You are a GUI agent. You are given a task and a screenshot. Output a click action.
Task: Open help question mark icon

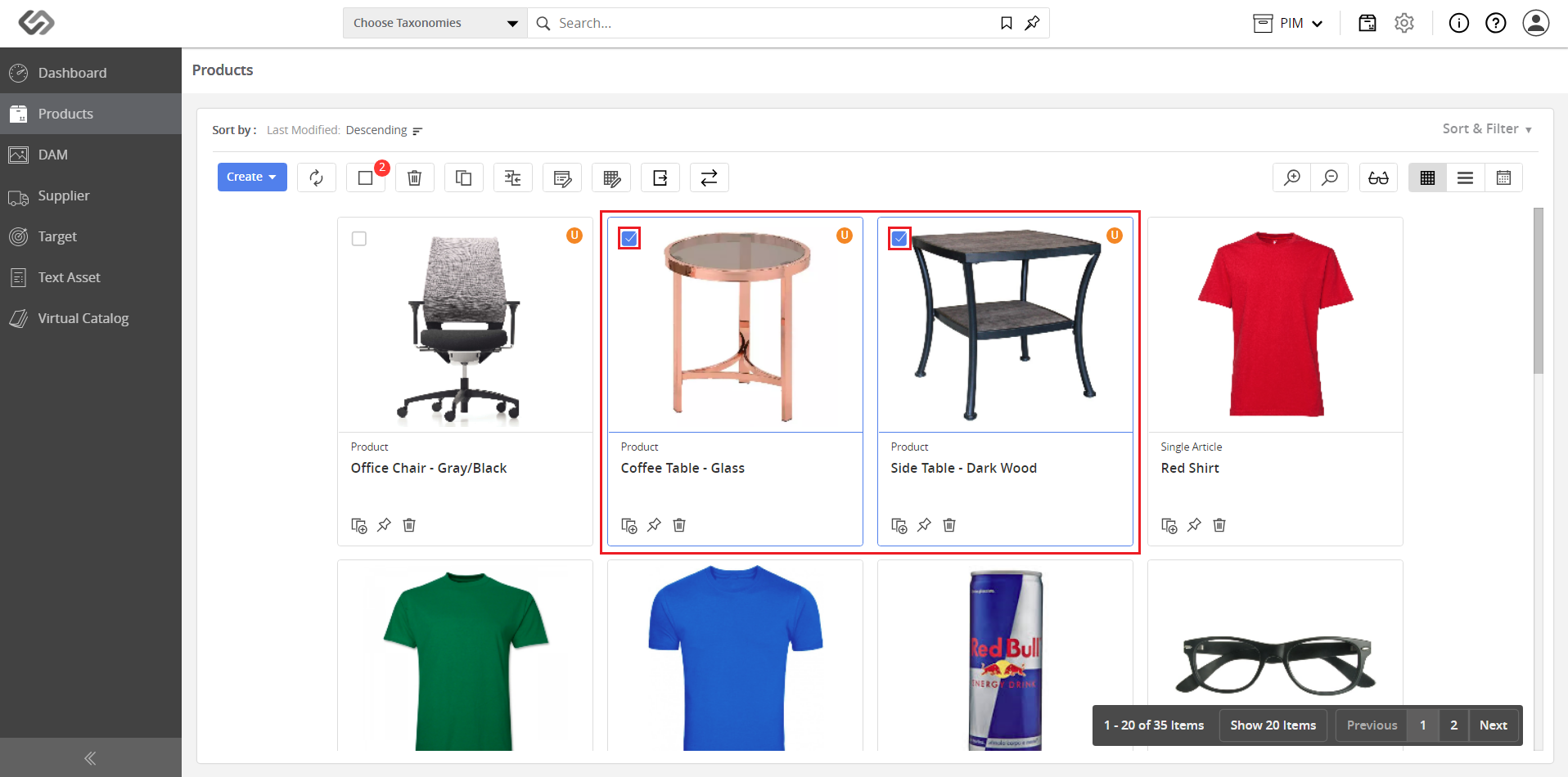pos(1496,23)
